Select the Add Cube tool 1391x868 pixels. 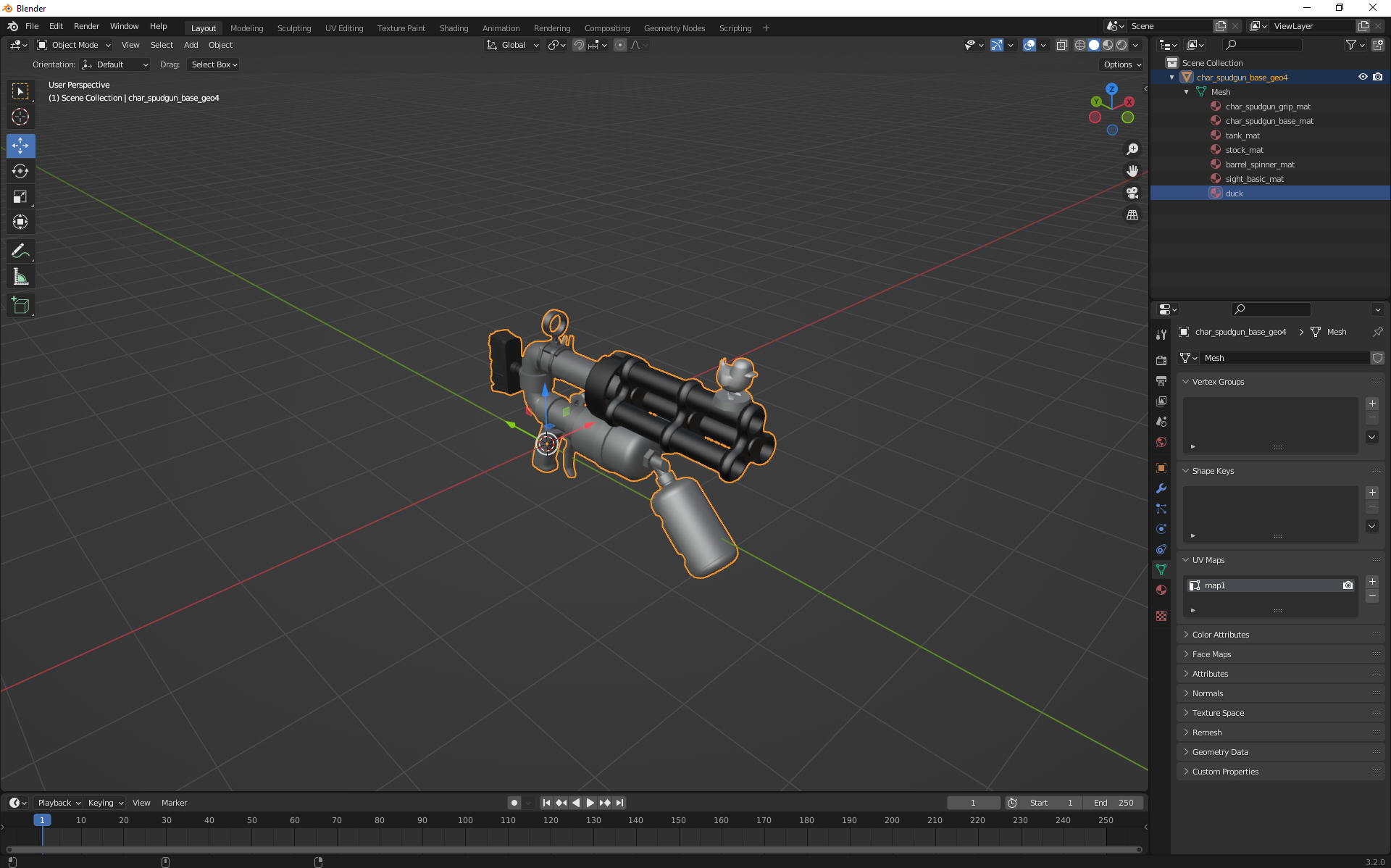coord(20,306)
